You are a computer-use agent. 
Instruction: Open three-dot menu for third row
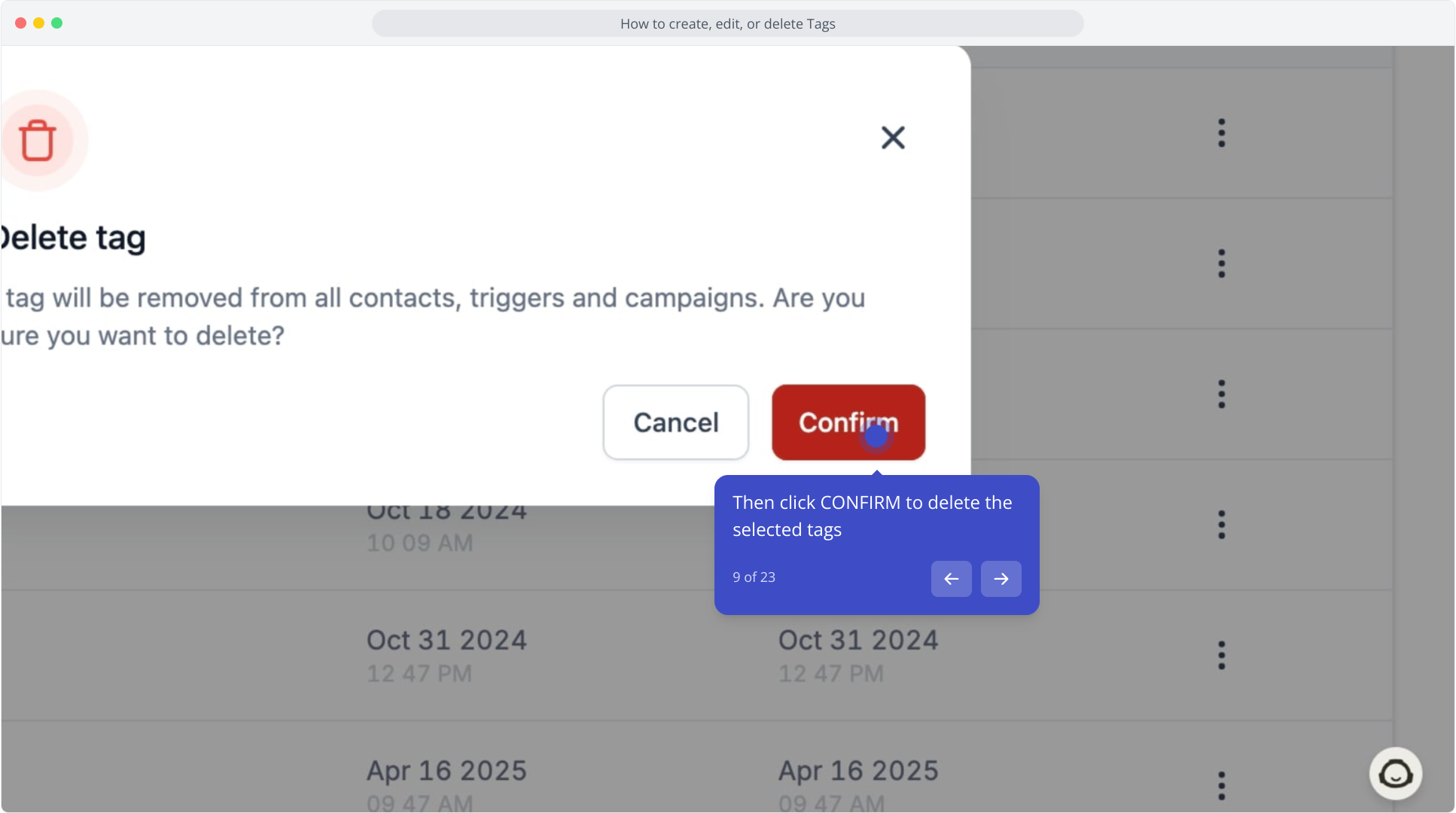point(1222,394)
